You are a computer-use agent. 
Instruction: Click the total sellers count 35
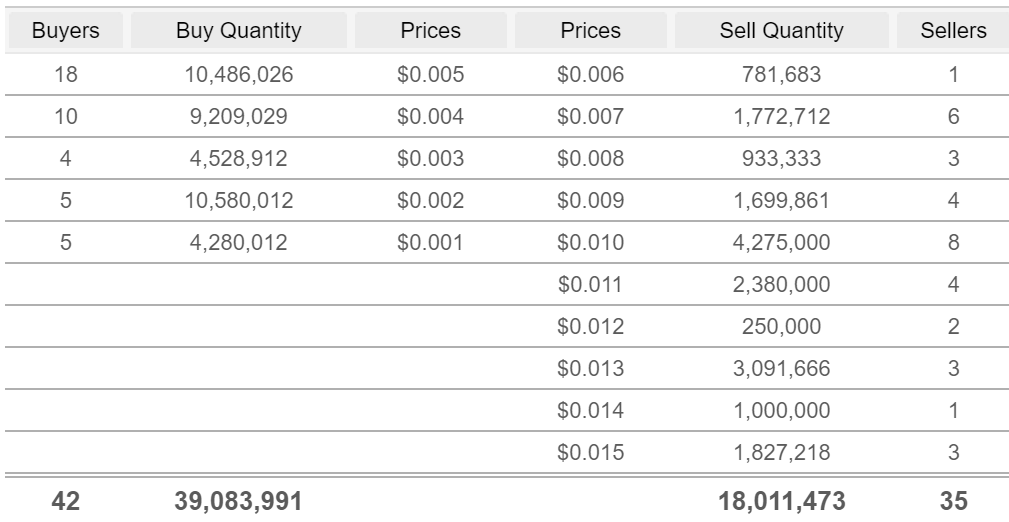(953, 501)
